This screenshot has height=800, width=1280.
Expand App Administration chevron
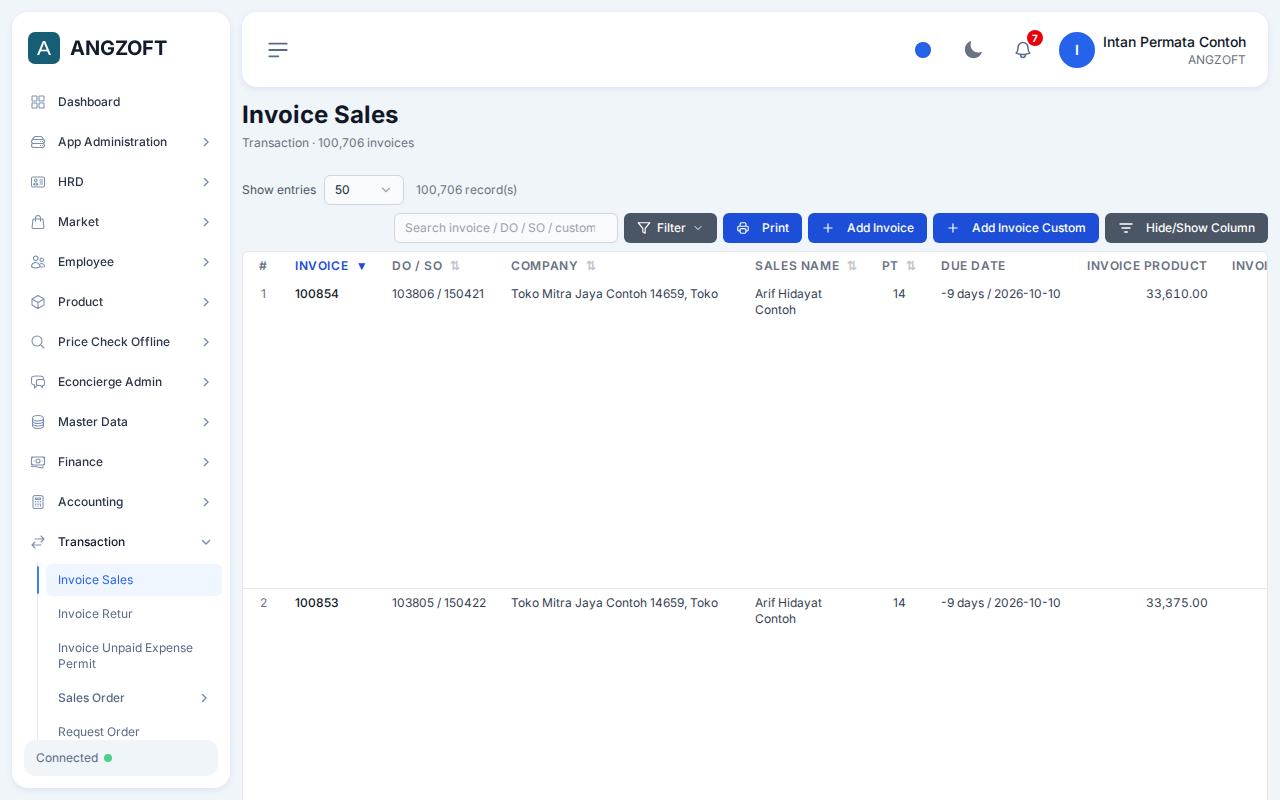206,142
